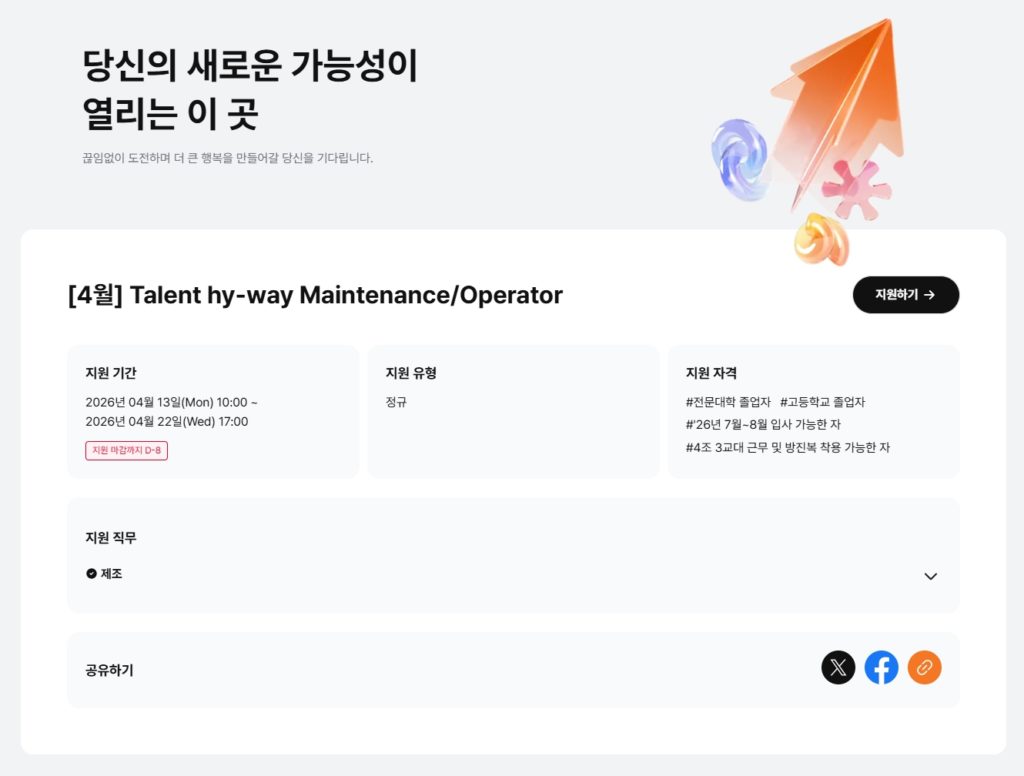The width and height of the screenshot is (1024, 776).
Task: Click the orange copy-link icon
Action: pyautogui.click(x=924, y=667)
